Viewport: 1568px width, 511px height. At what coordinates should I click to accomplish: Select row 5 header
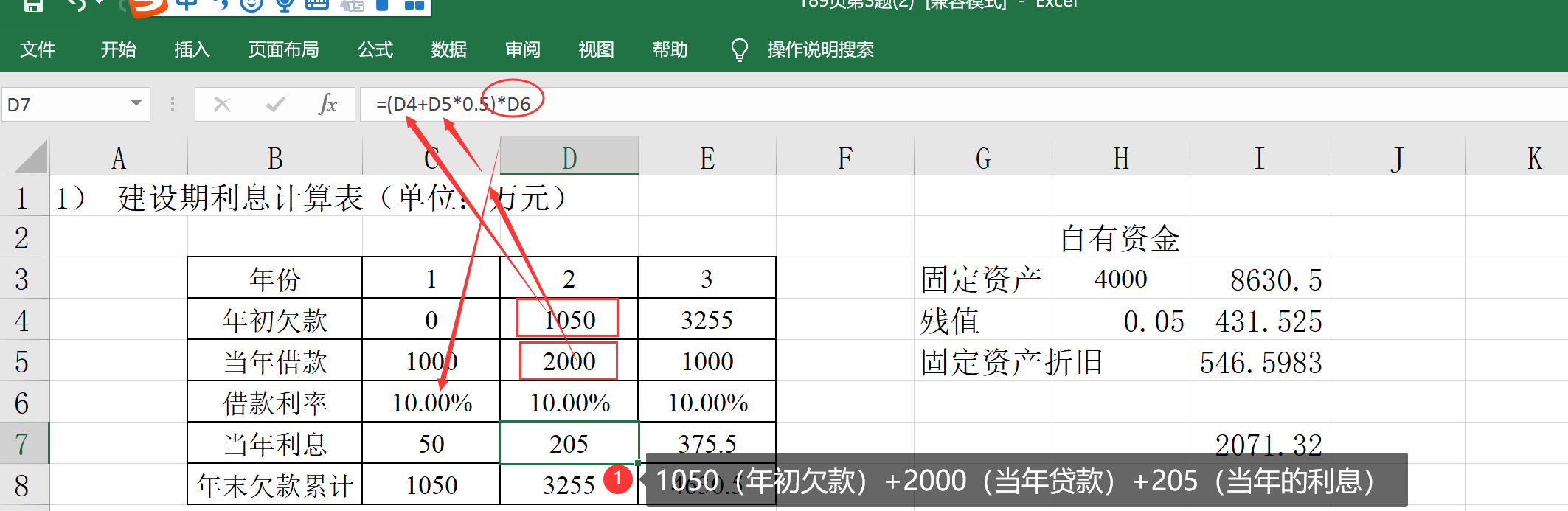pyautogui.click(x=24, y=361)
